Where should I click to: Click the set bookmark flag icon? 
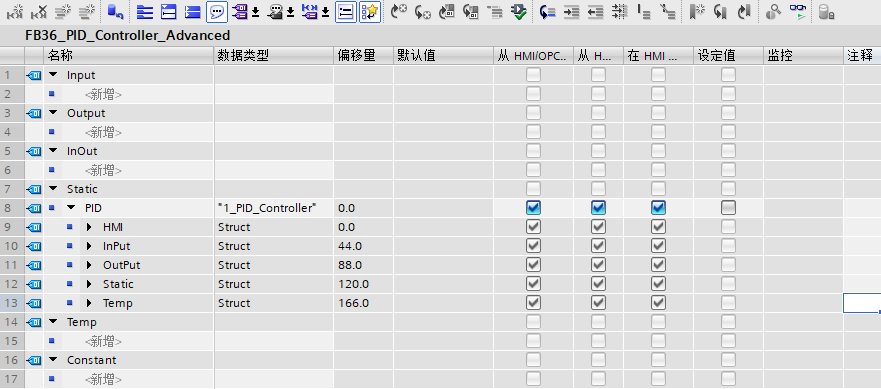pos(697,11)
